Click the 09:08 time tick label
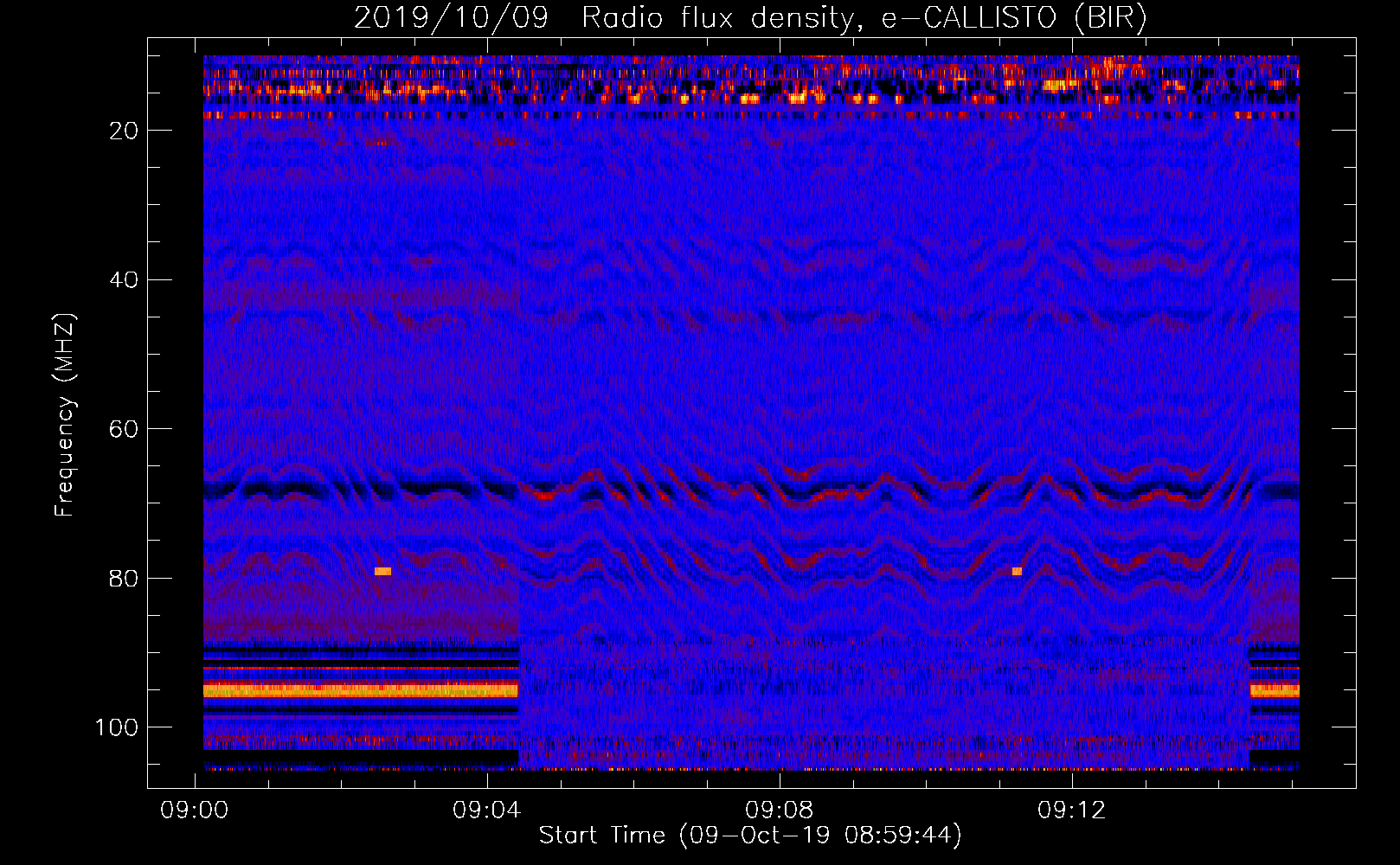The height and width of the screenshot is (865, 1400). [x=780, y=810]
